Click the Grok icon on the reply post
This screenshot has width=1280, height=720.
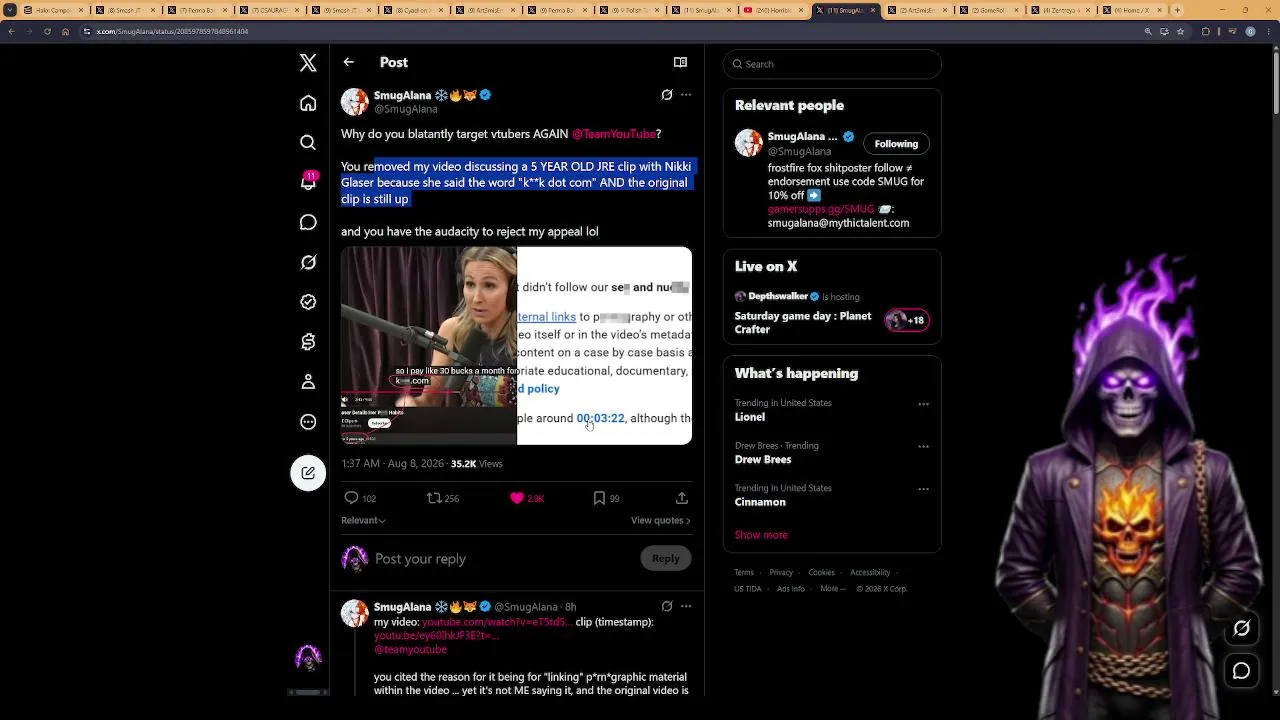[667, 606]
